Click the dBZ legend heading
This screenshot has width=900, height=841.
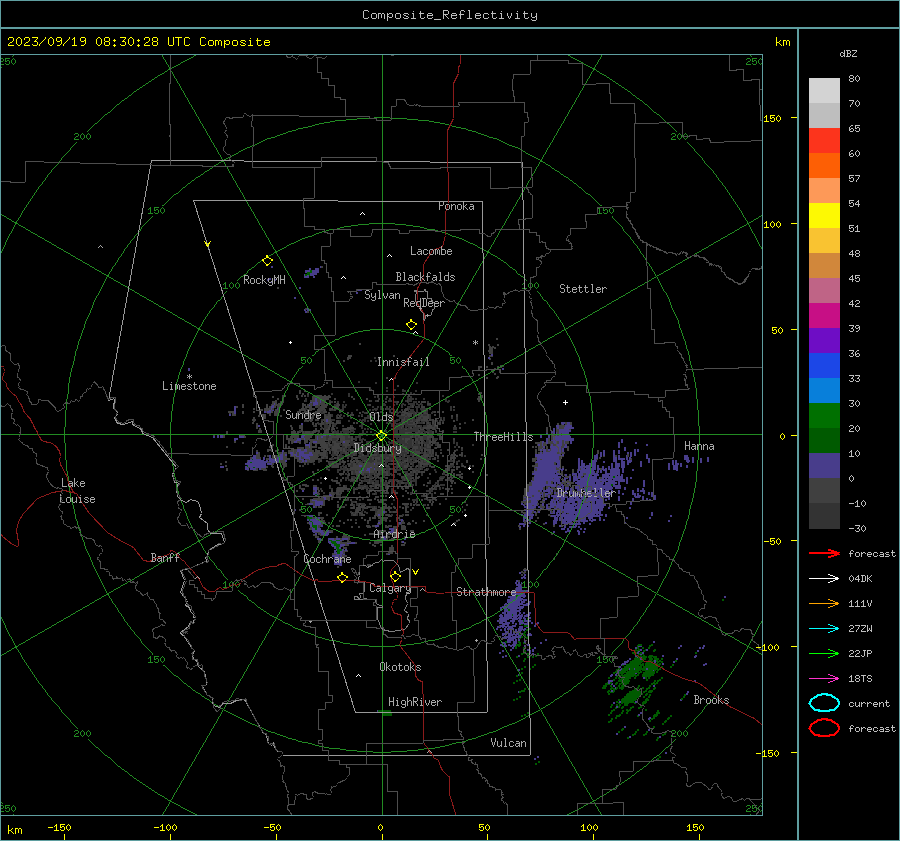[x=848, y=53]
